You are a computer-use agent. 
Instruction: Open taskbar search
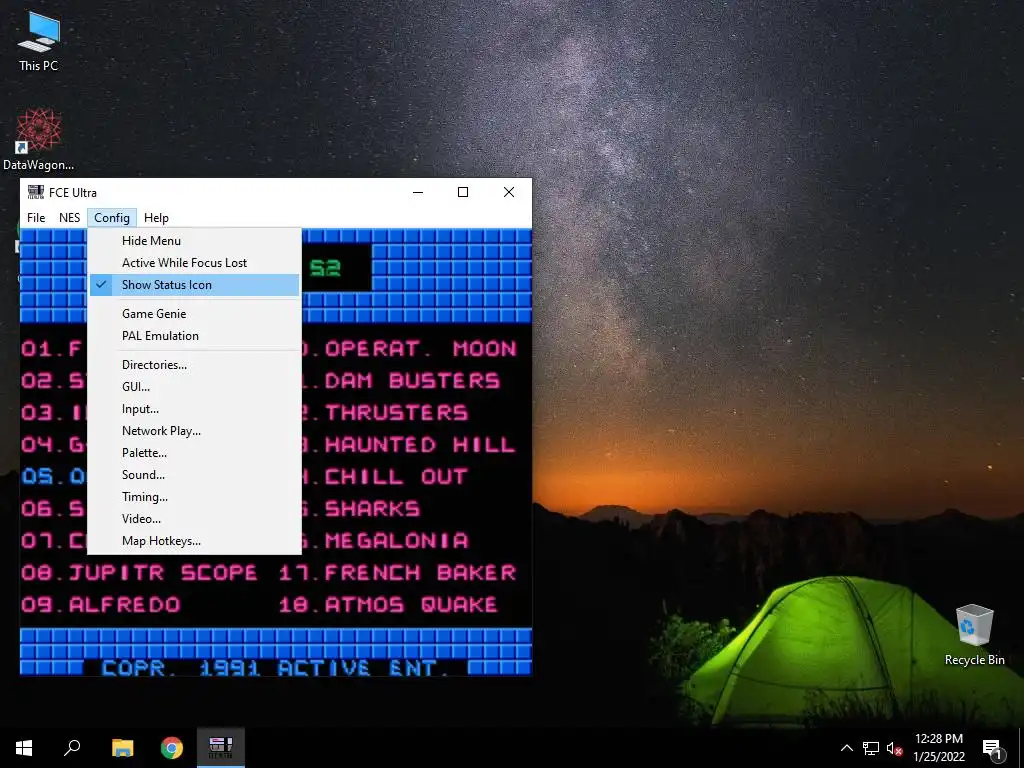[x=72, y=748]
